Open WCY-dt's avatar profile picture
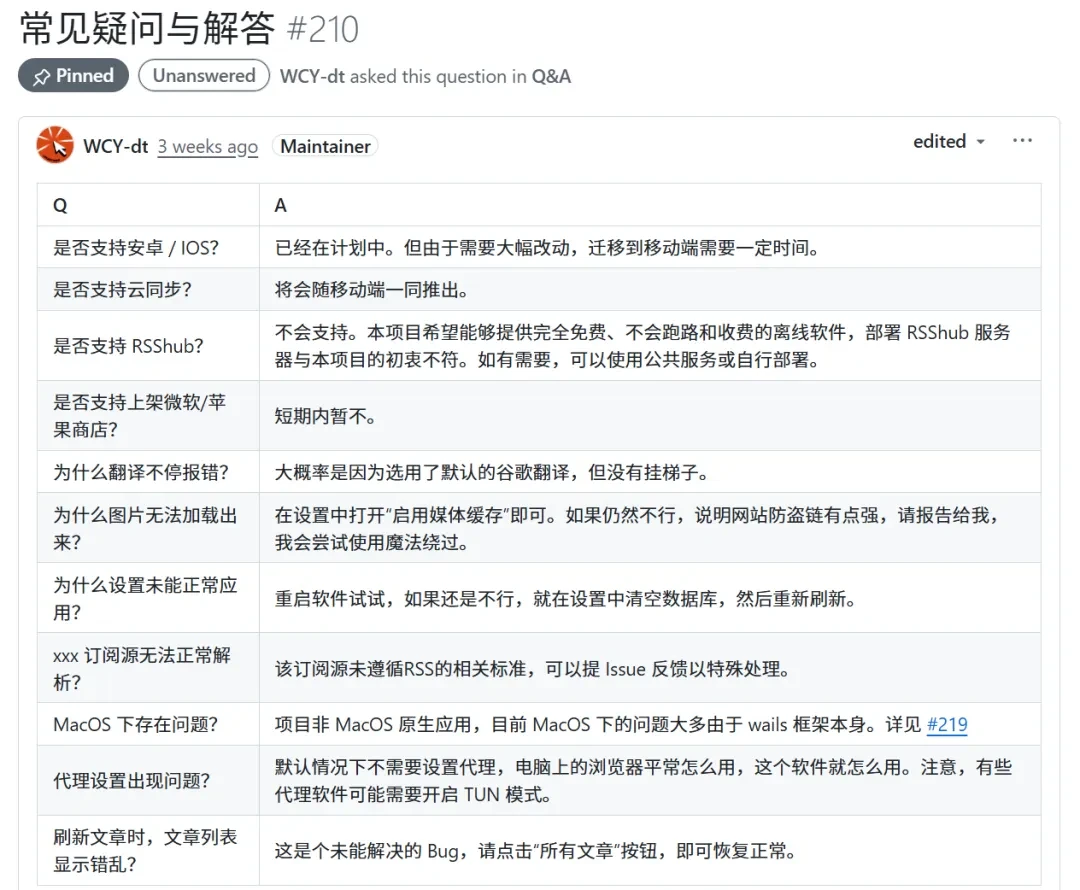 [55, 145]
